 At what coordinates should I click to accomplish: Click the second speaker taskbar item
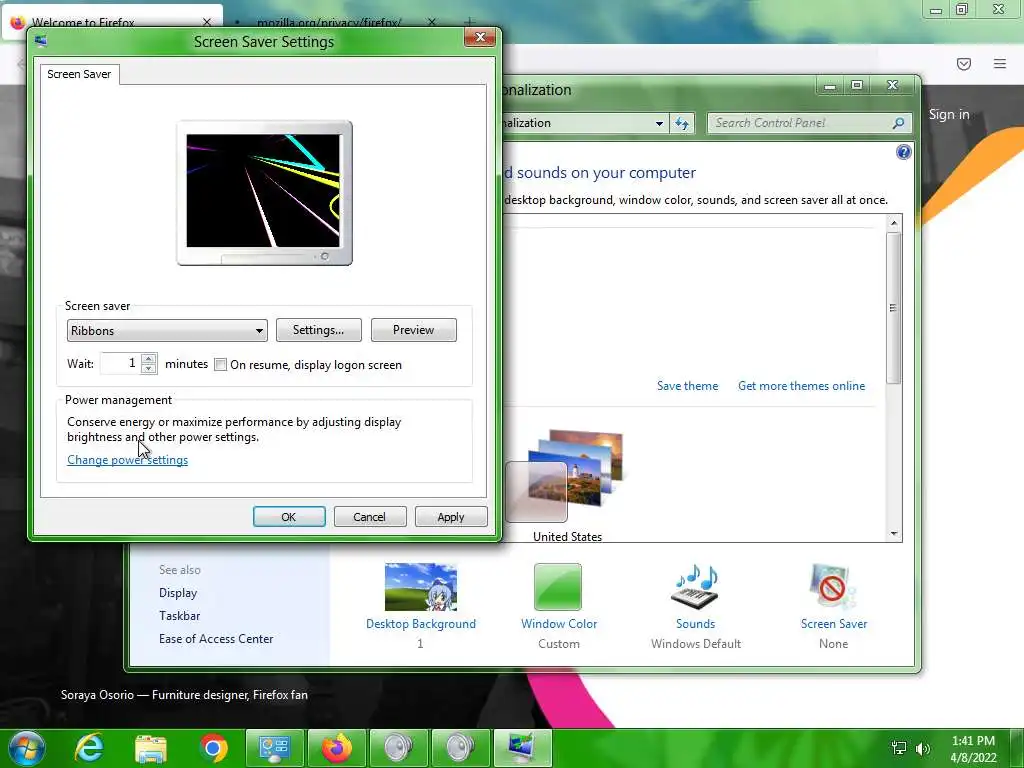(x=460, y=748)
